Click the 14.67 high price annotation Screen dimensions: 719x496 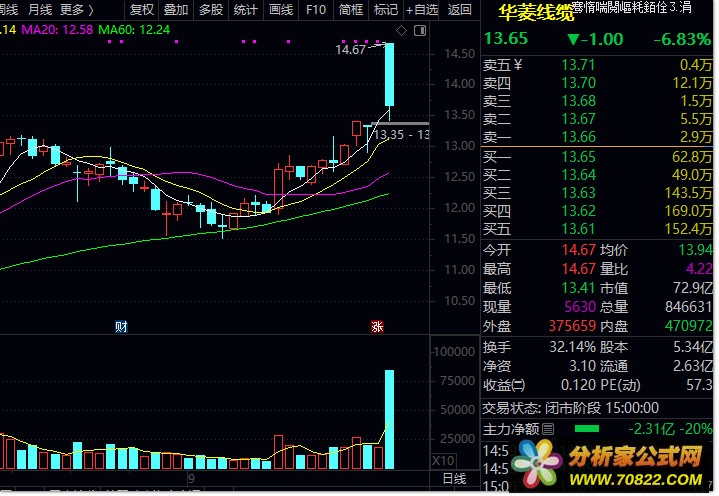[350, 50]
